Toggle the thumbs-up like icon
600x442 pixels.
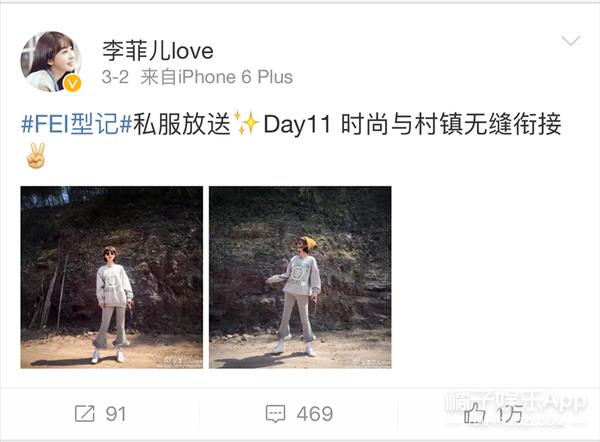coord(475,413)
